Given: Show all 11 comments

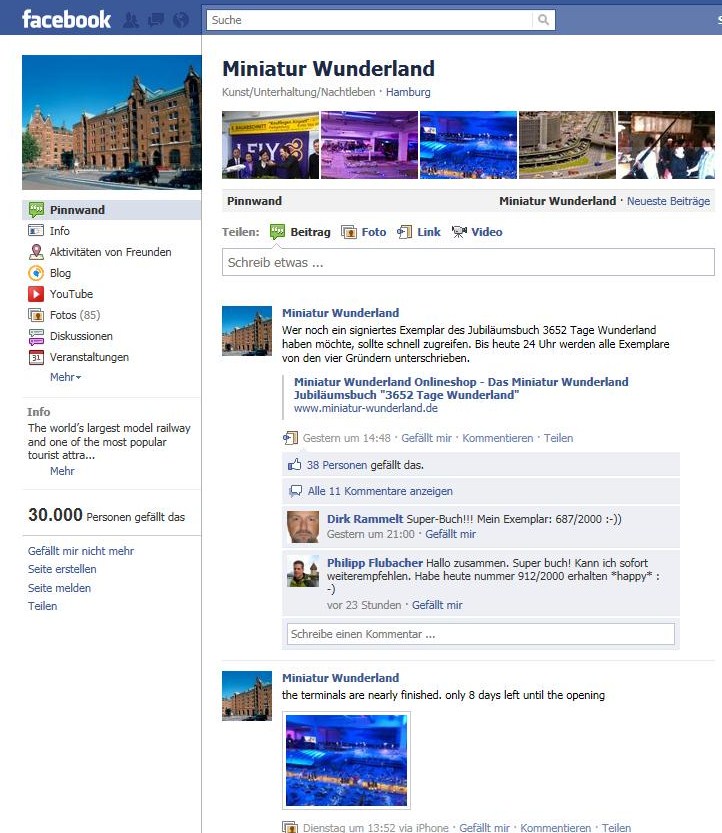Looking at the screenshot, I should tap(380, 491).
